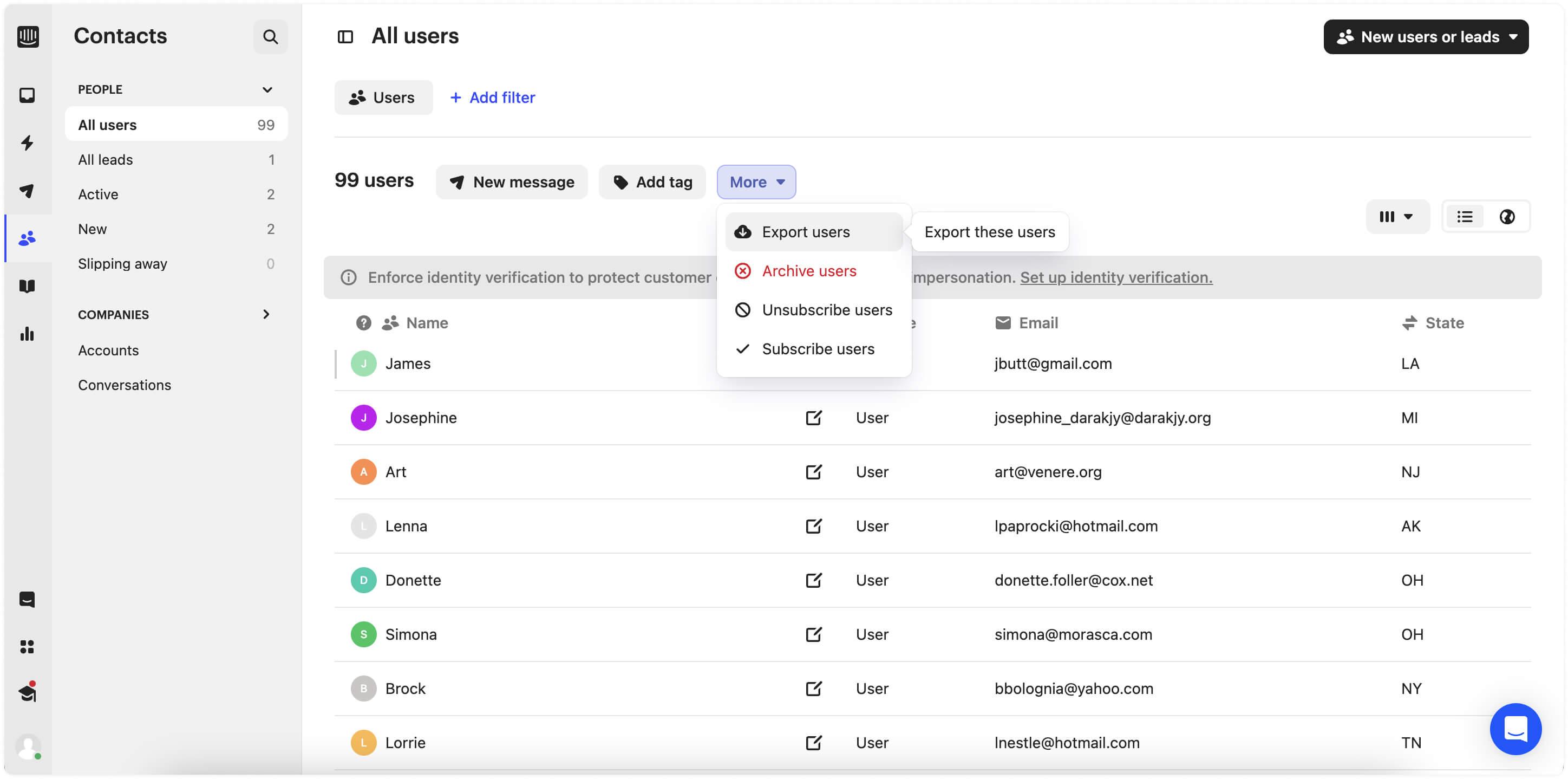The height and width of the screenshot is (779, 1568).
Task: Open the Inbox icon in left rail
Action: (27, 96)
